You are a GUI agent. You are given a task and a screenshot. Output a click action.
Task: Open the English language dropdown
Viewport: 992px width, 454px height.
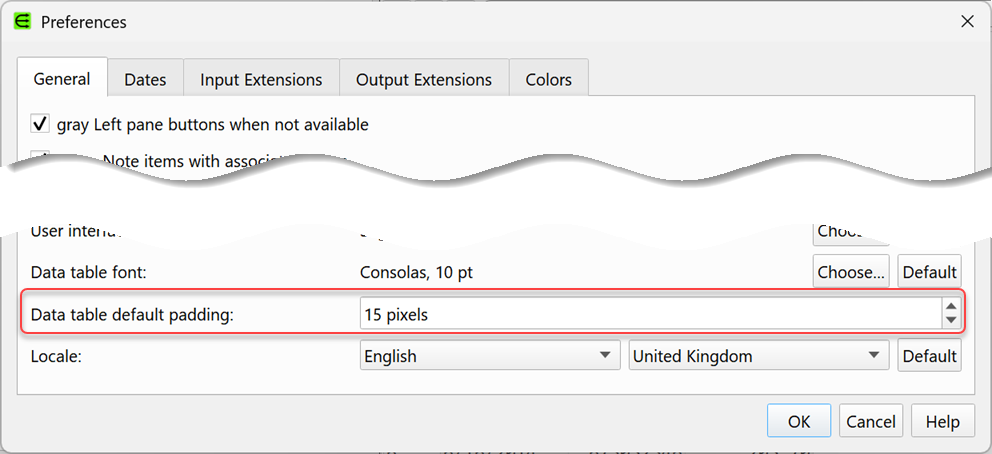click(x=489, y=356)
